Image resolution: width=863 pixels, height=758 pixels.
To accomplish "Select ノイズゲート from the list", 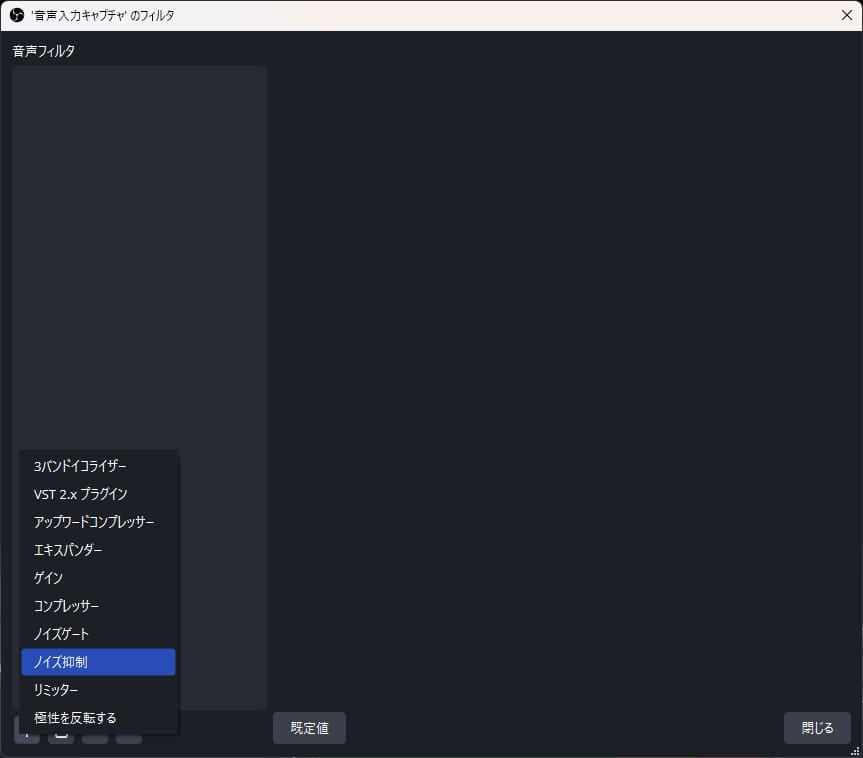I will click(x=99, y=634).
